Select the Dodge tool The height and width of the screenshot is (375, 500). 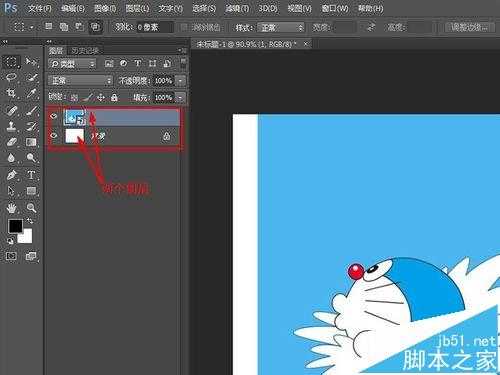tap(31, 158)
